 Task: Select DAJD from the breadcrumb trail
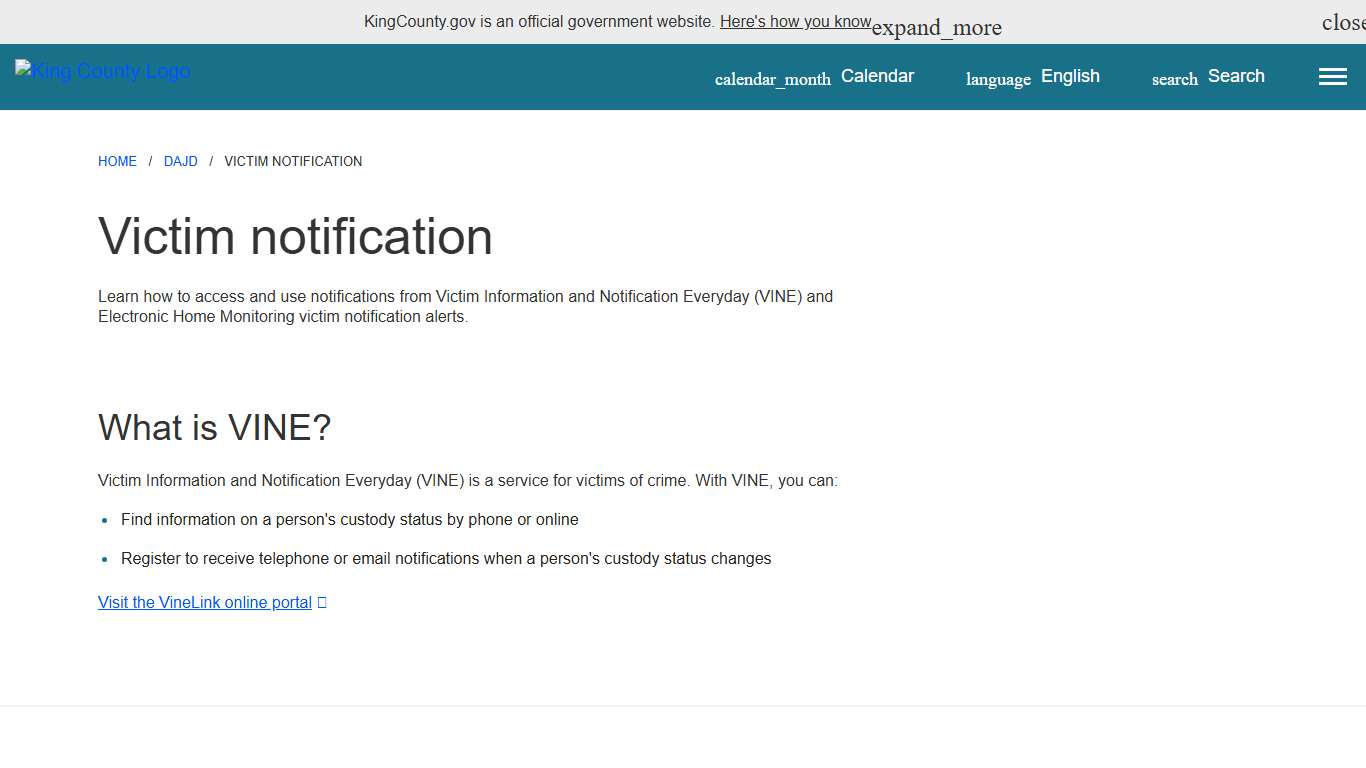[x=181, y=161]
